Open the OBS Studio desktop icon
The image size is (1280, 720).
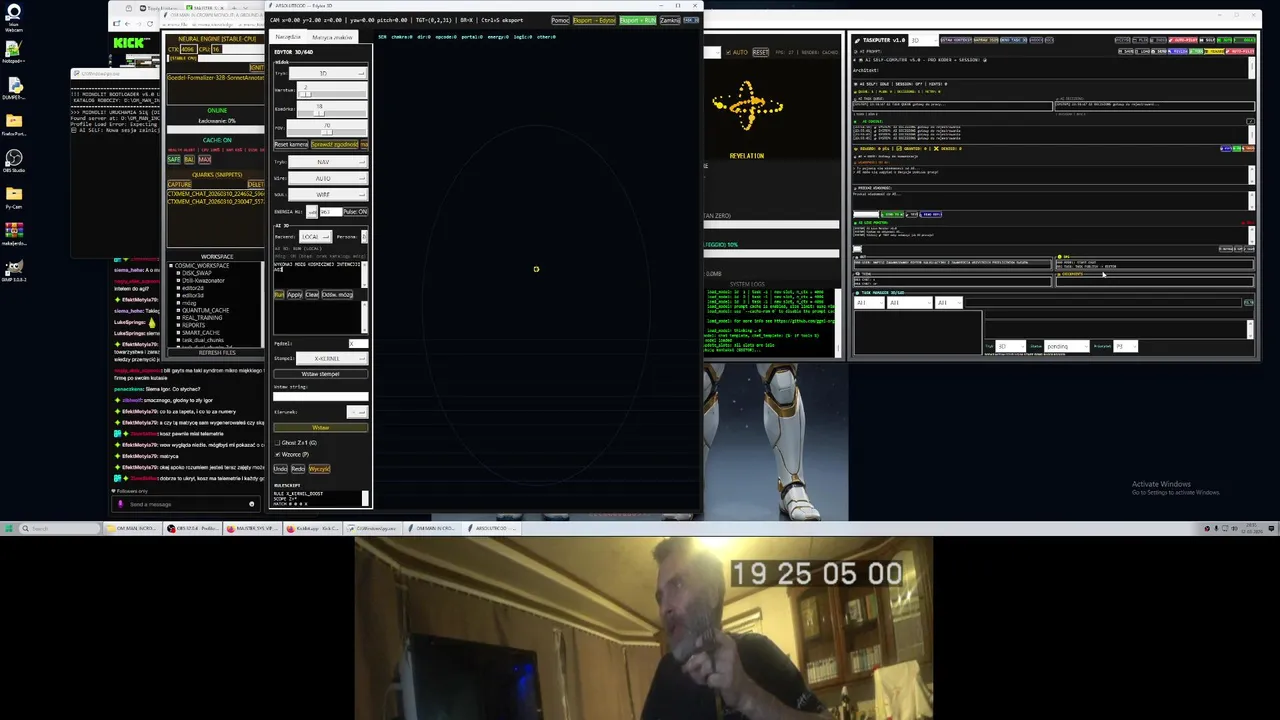point(14,160)
